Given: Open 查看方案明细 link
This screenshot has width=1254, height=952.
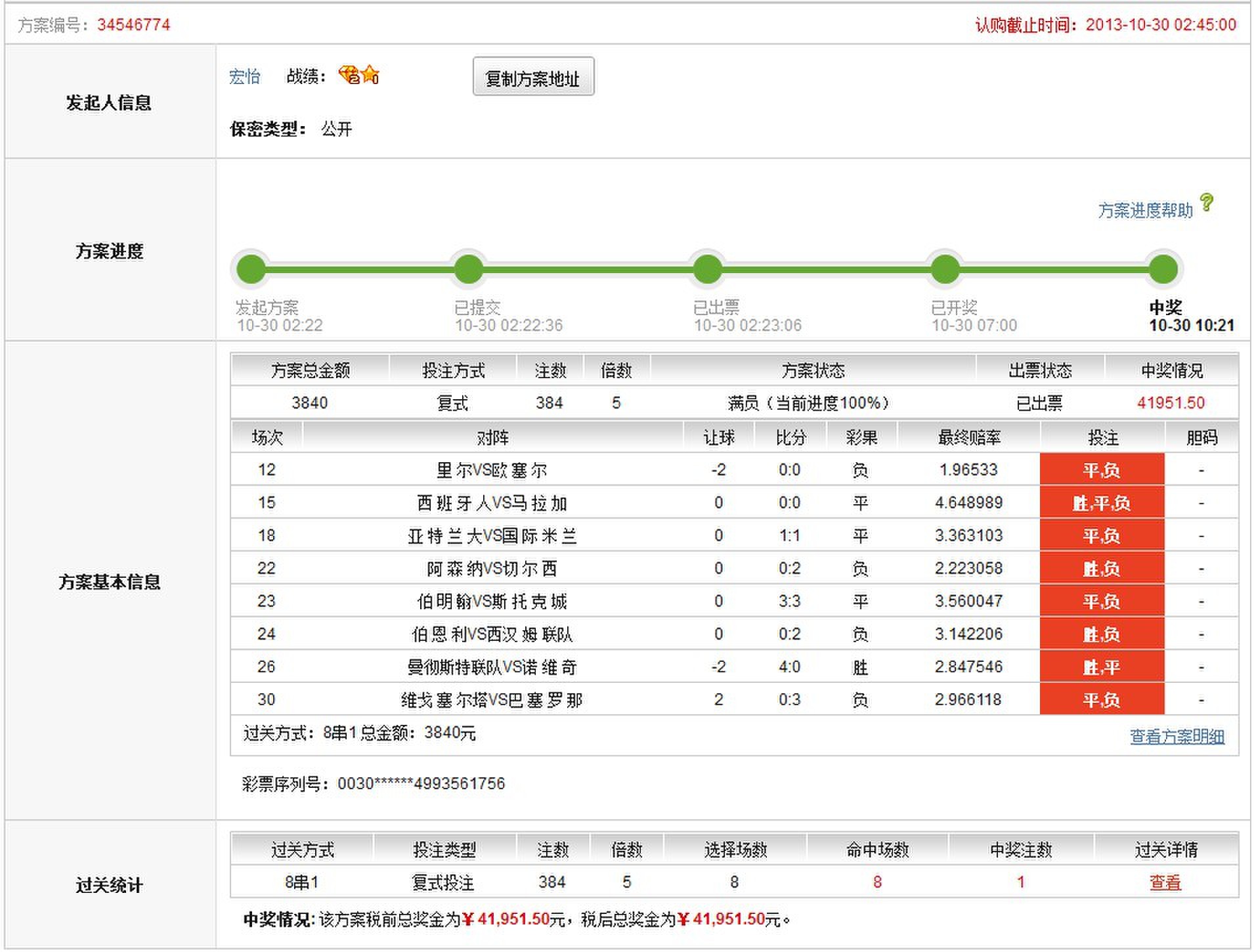Looking at the screenshot, I should (x=1177, y=737).
